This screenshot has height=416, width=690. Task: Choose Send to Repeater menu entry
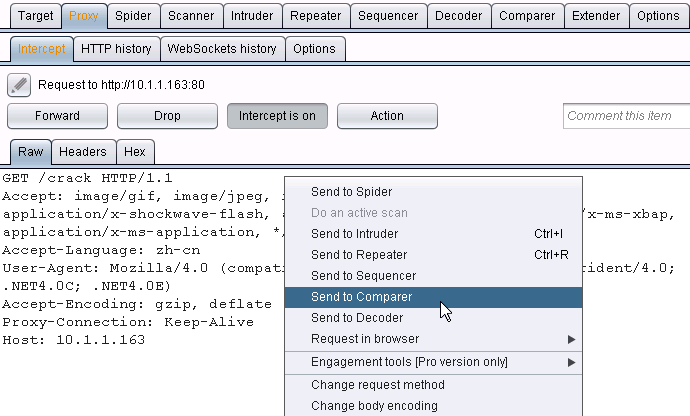[x=433, y=255]
